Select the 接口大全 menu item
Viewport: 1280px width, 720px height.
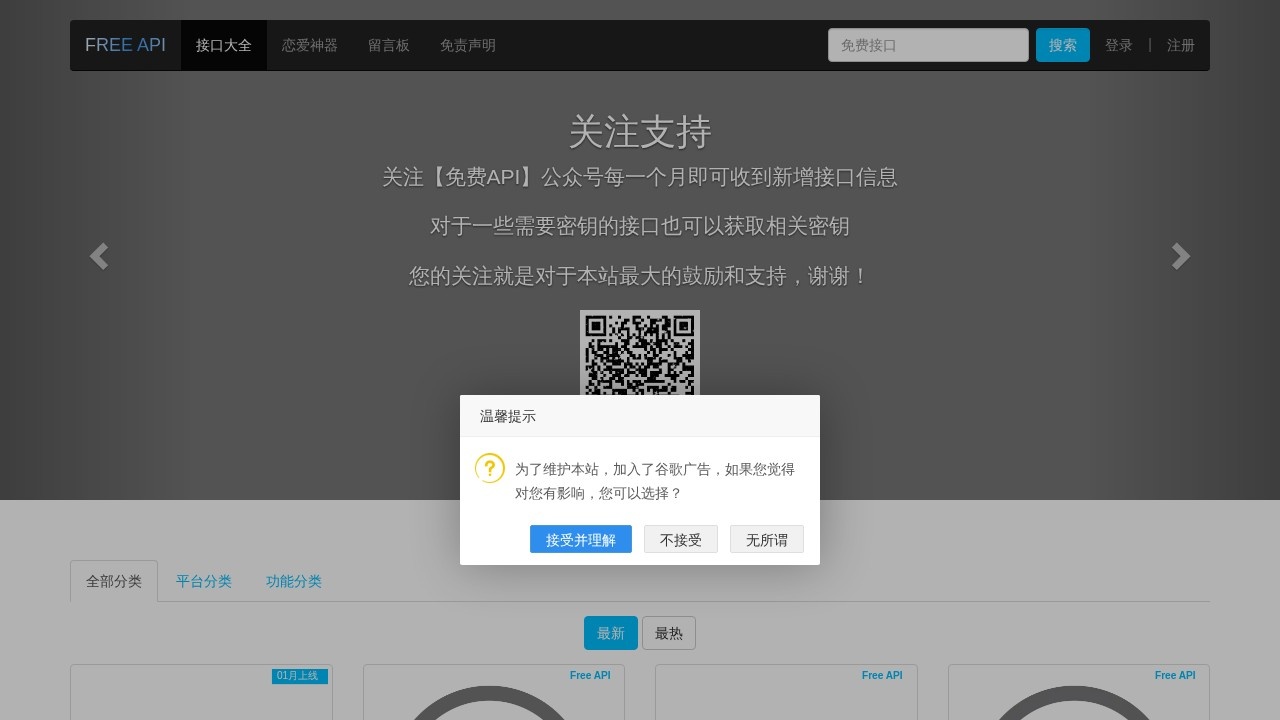[x=223, y=45]
